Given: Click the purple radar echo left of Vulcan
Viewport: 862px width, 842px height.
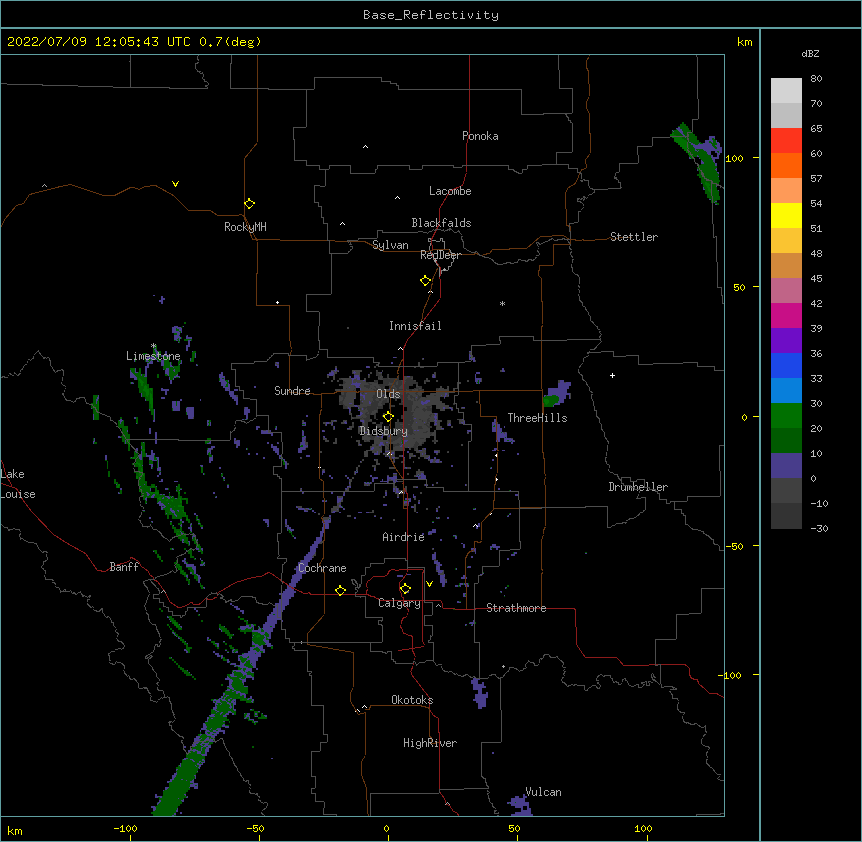Looking at the screenshot, I should [520, 805].
